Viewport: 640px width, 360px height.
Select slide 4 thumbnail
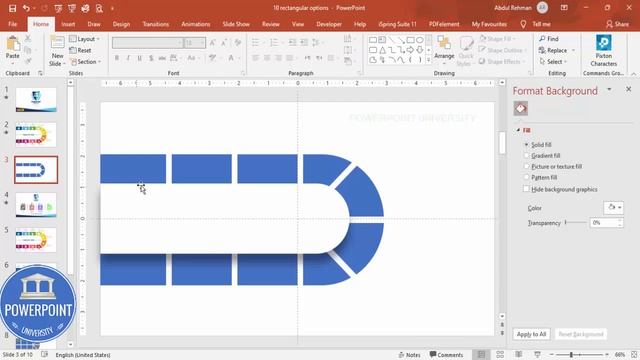click(x=36, y=205)
